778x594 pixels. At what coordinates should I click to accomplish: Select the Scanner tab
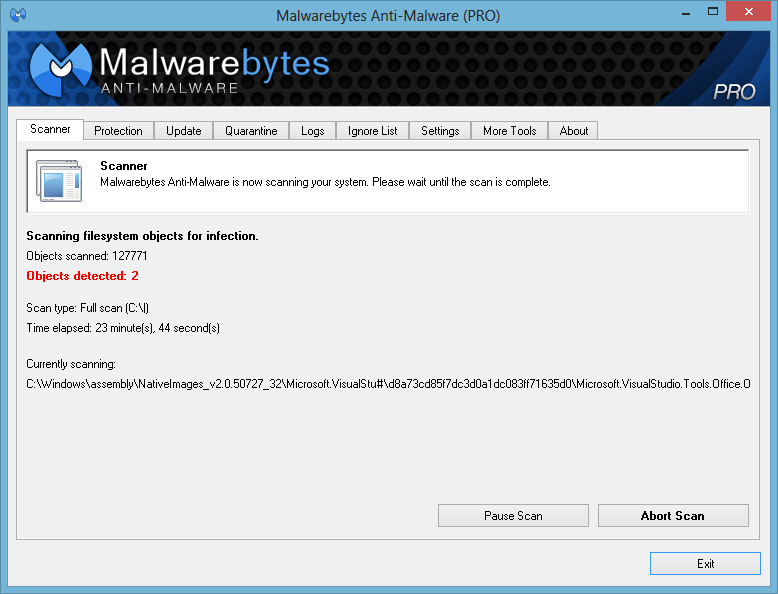[50, 130]
